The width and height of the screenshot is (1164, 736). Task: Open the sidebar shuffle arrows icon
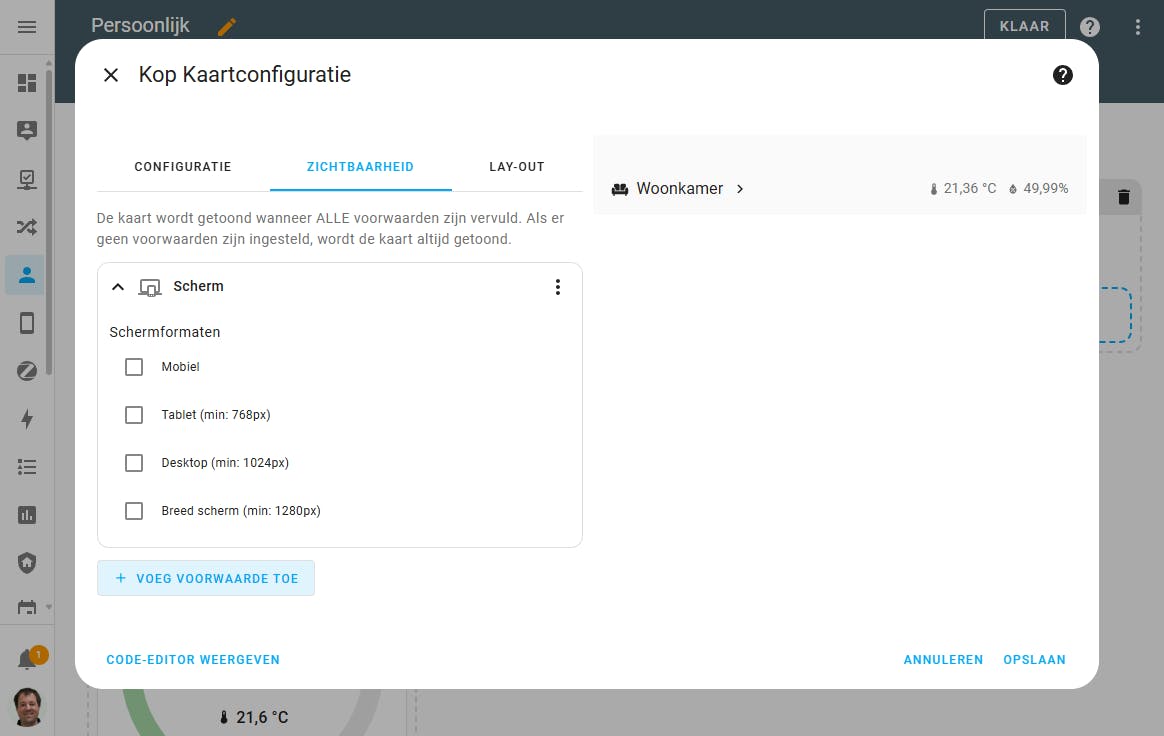pos(27,227)
